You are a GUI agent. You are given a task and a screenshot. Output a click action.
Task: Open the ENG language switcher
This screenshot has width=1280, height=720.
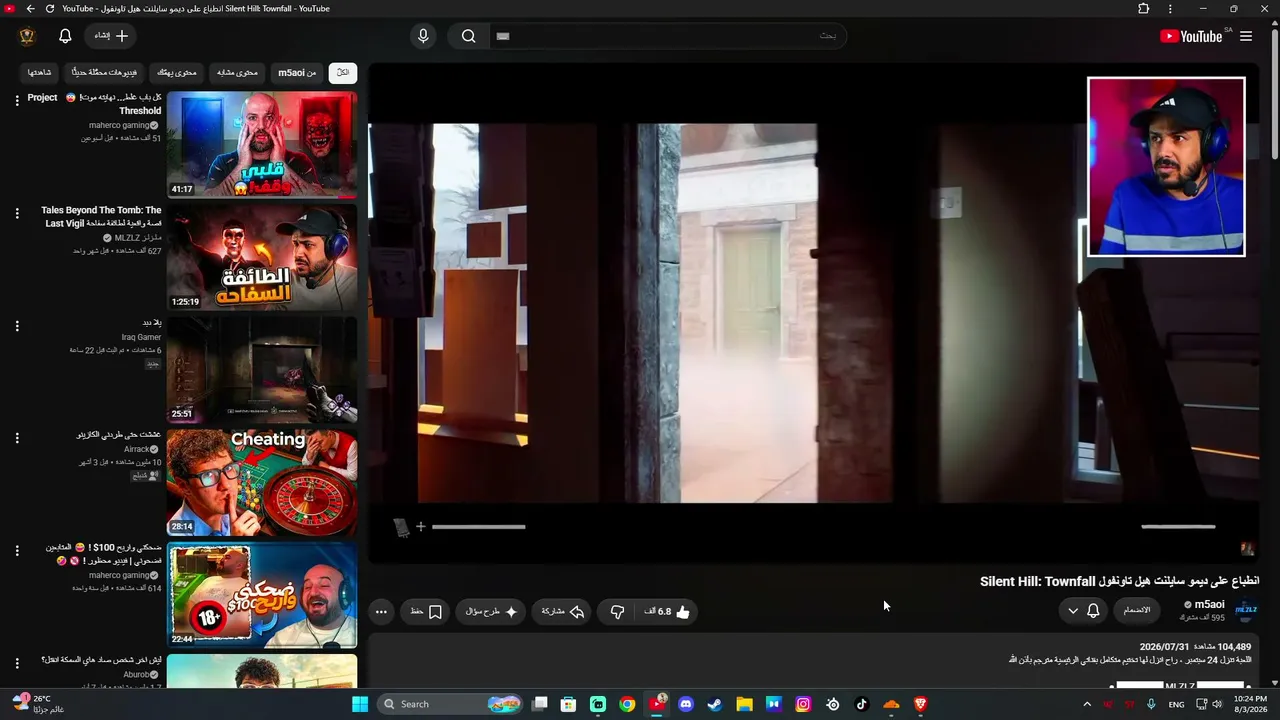pos(1177,704)
